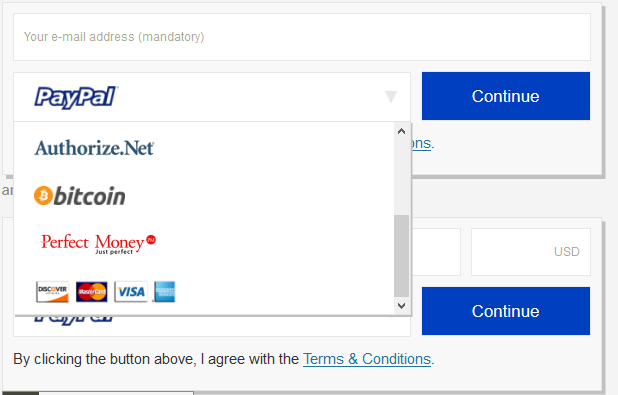Click the PayPal logo in selector

click(76, 97)
